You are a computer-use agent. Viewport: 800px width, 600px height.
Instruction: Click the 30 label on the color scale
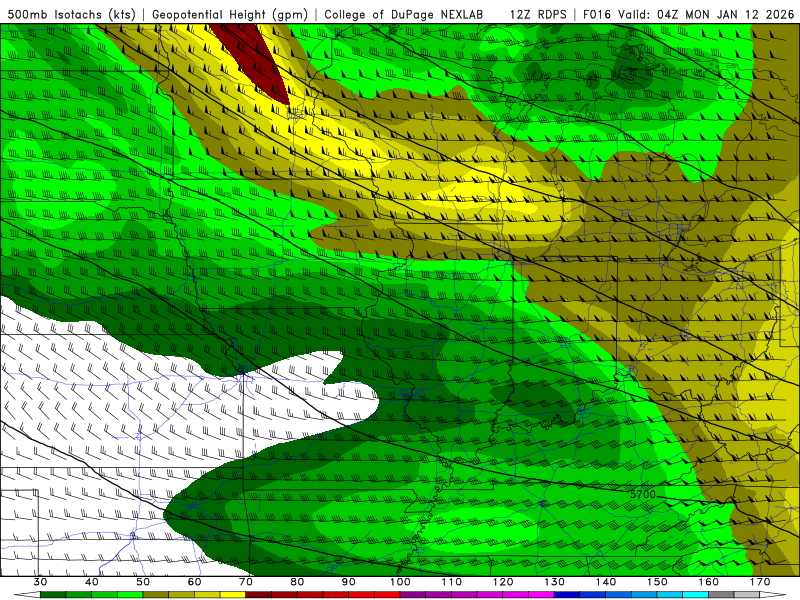coord(40,582)
